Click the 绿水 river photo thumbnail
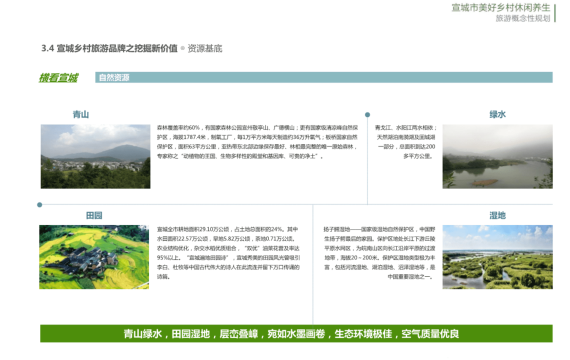Viewport: 570px width, 360px height. [497, 156]
